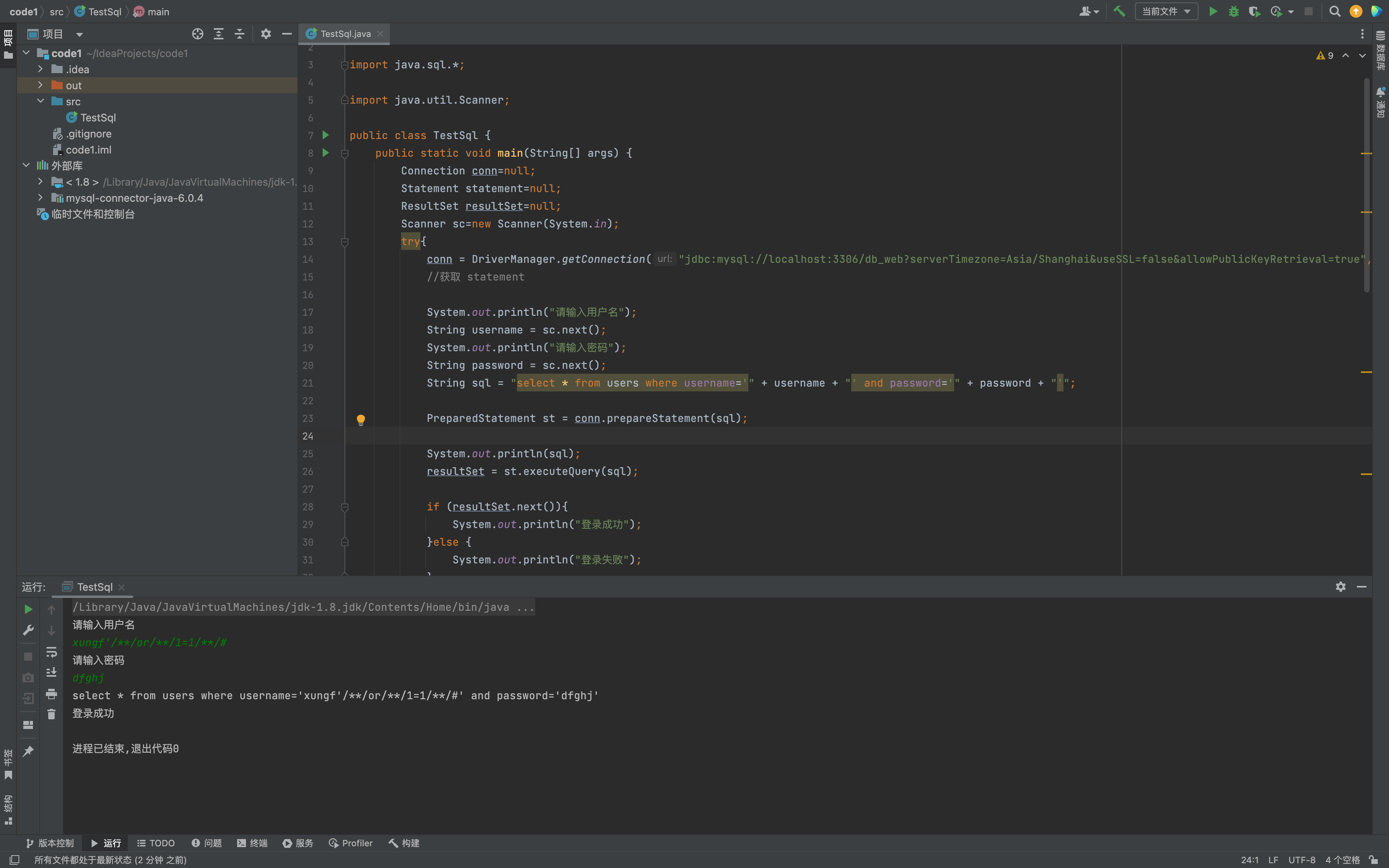Open the 当前文件 run configuration dropdown
Image resolution: width=1389 pixels, height=868 pixels.
1166,12
